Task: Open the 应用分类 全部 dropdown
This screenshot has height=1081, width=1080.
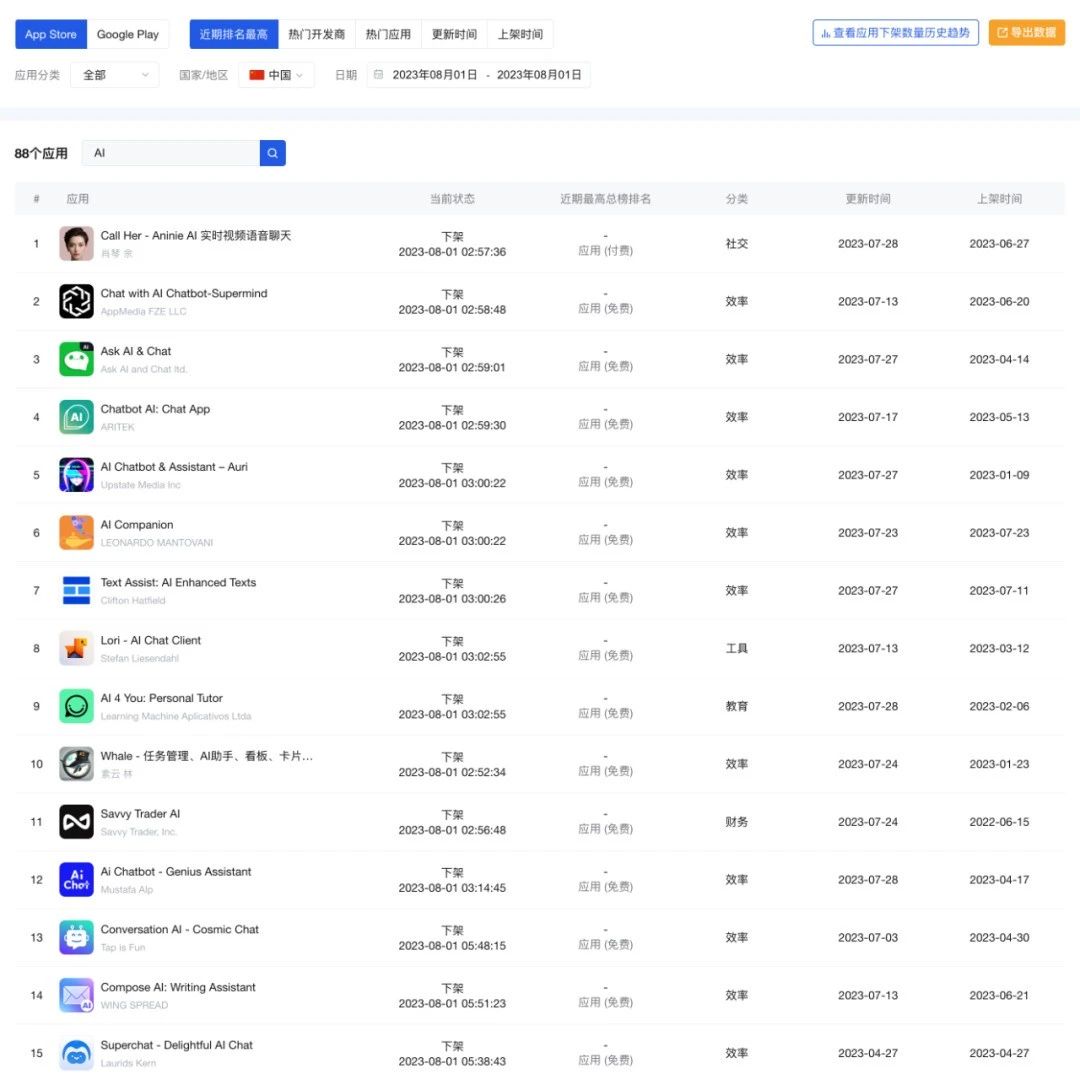Action: click(x=114, y=74)
